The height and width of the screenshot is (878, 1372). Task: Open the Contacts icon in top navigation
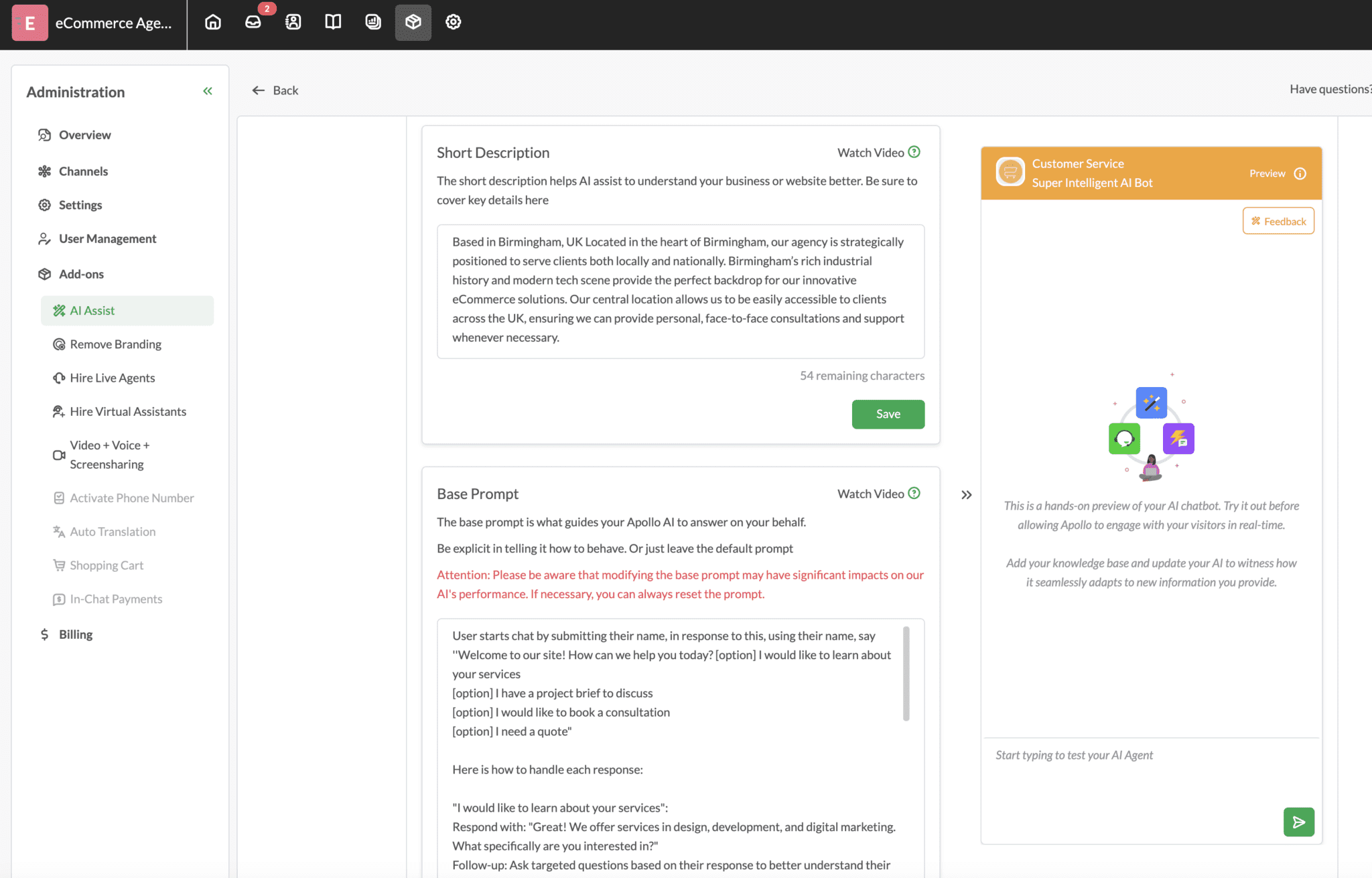[x=293, y=22]
